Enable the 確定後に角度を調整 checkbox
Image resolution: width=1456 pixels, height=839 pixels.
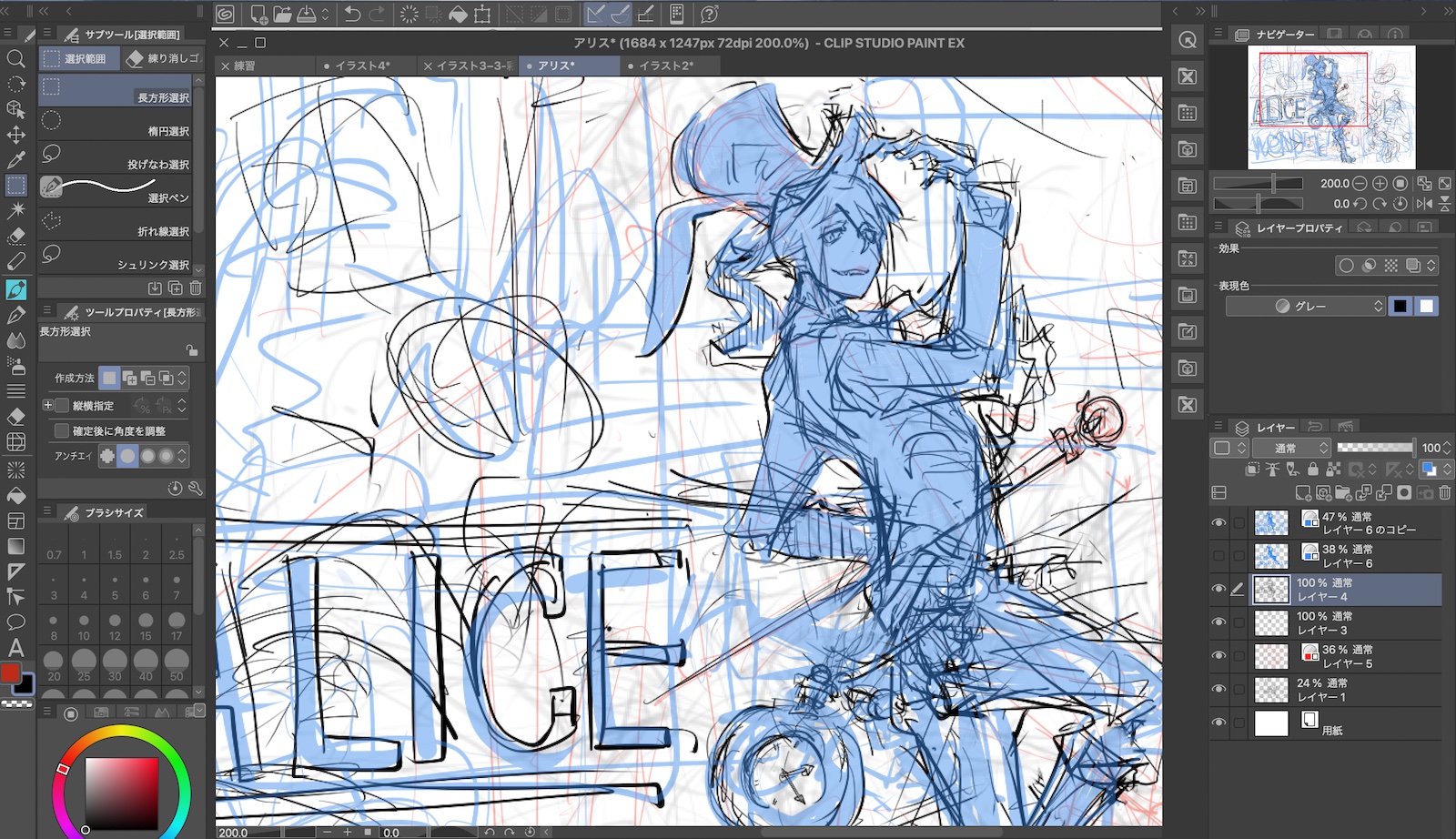pyautogui.click(x=62, y=430)
